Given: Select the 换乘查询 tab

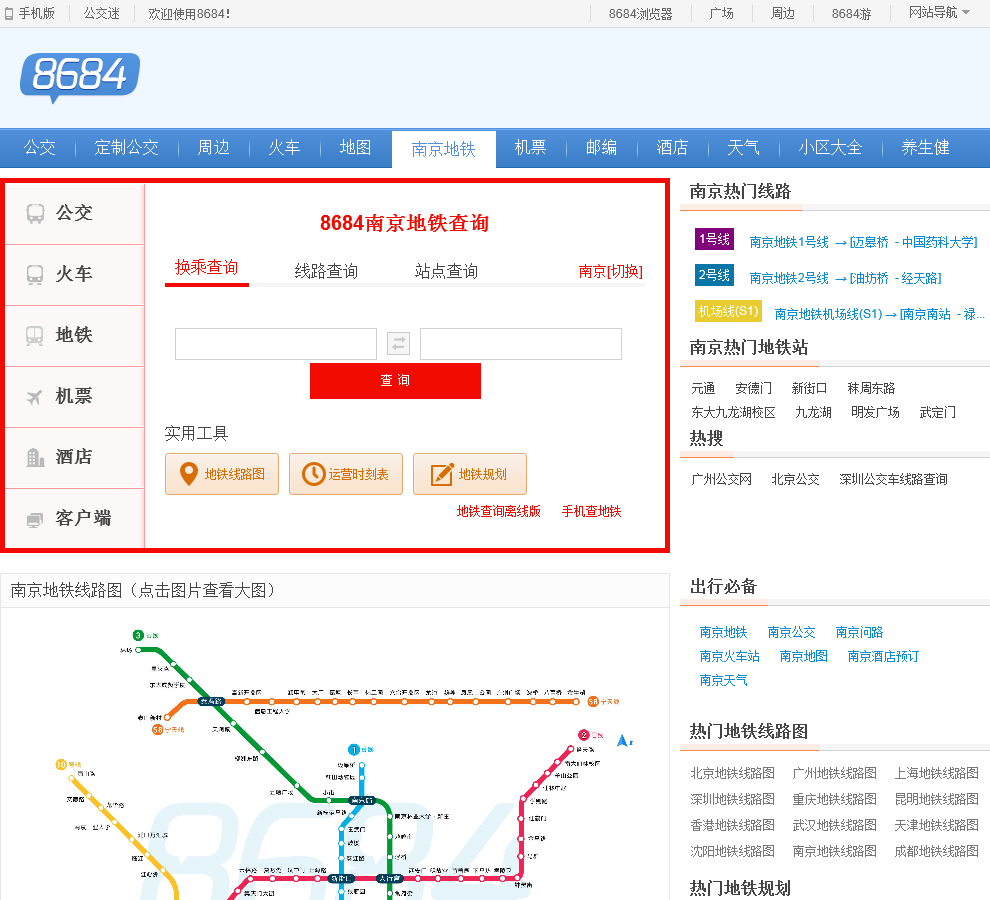Looking at the screenshot, I should 206,268.
